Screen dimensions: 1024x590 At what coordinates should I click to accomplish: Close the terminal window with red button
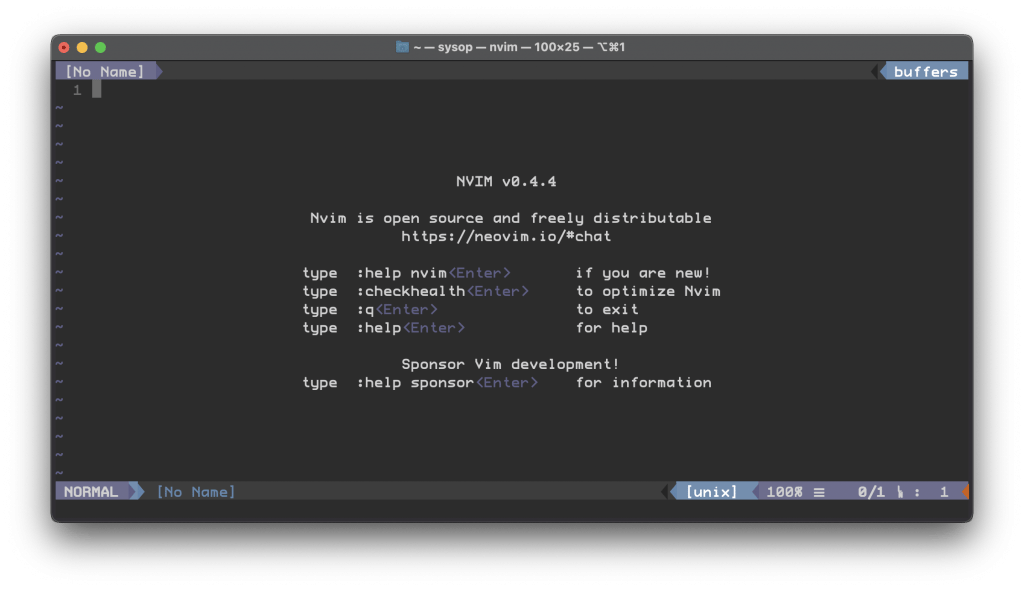tap(64, 47)
